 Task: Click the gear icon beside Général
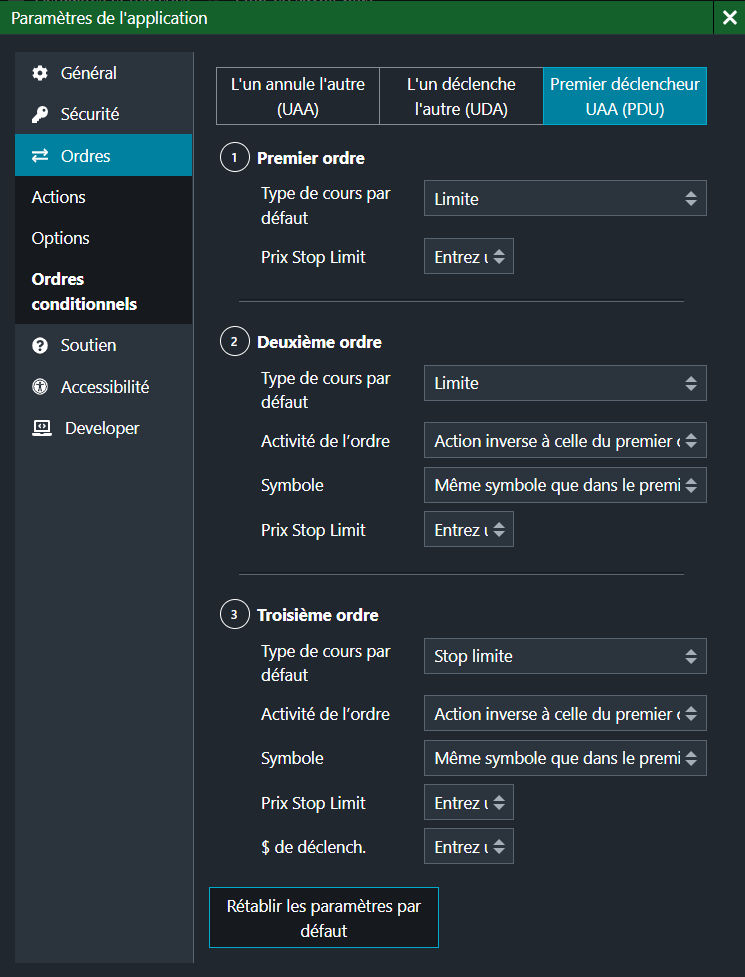point(40,73)
